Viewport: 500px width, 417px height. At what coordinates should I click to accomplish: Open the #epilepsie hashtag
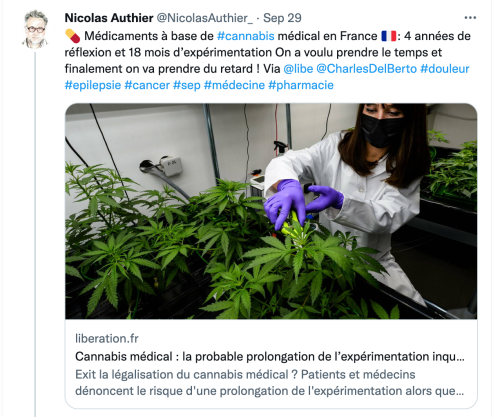pos(93,85)
